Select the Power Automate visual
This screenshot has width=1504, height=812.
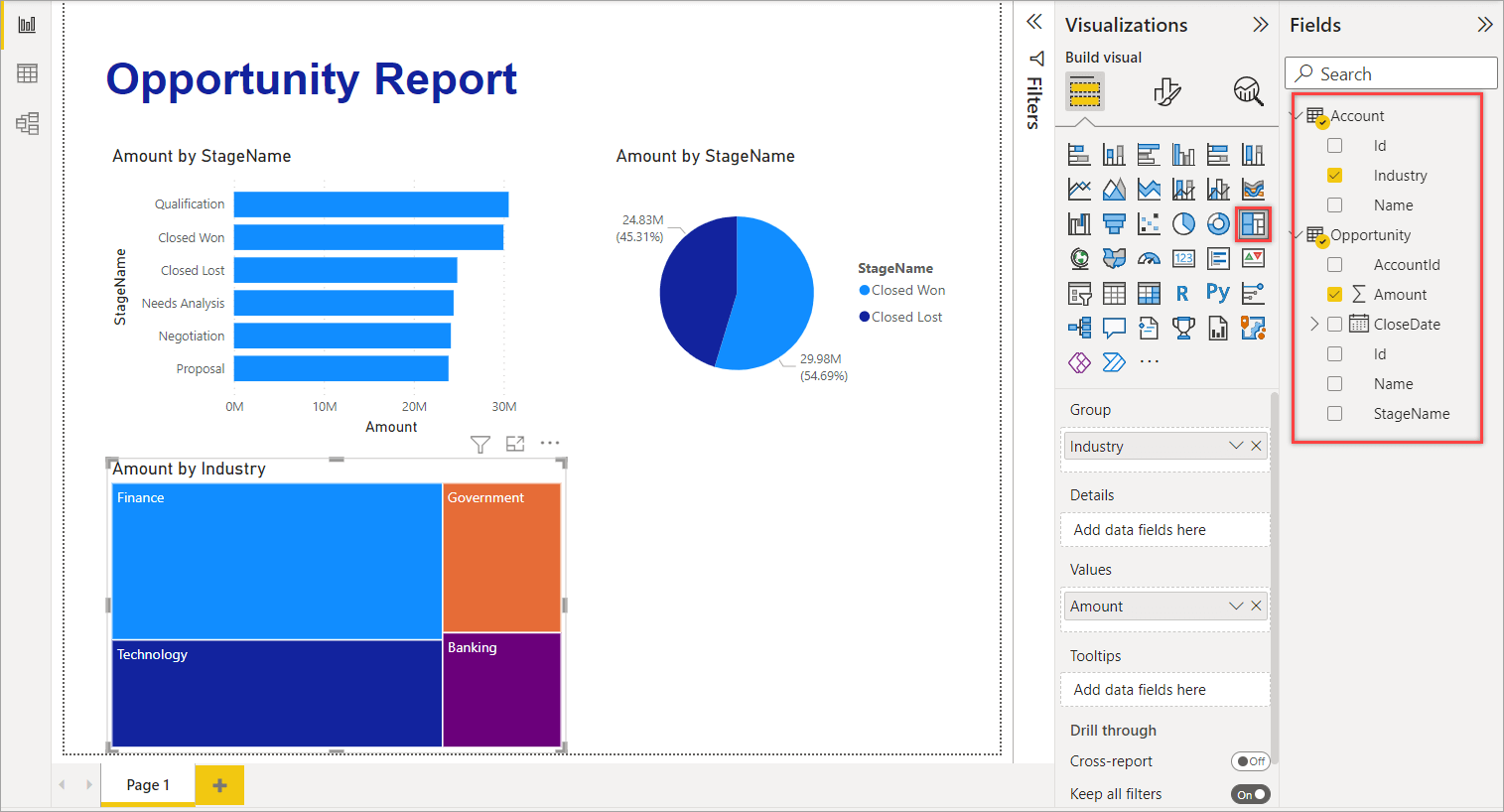[x=1114, y=362]
